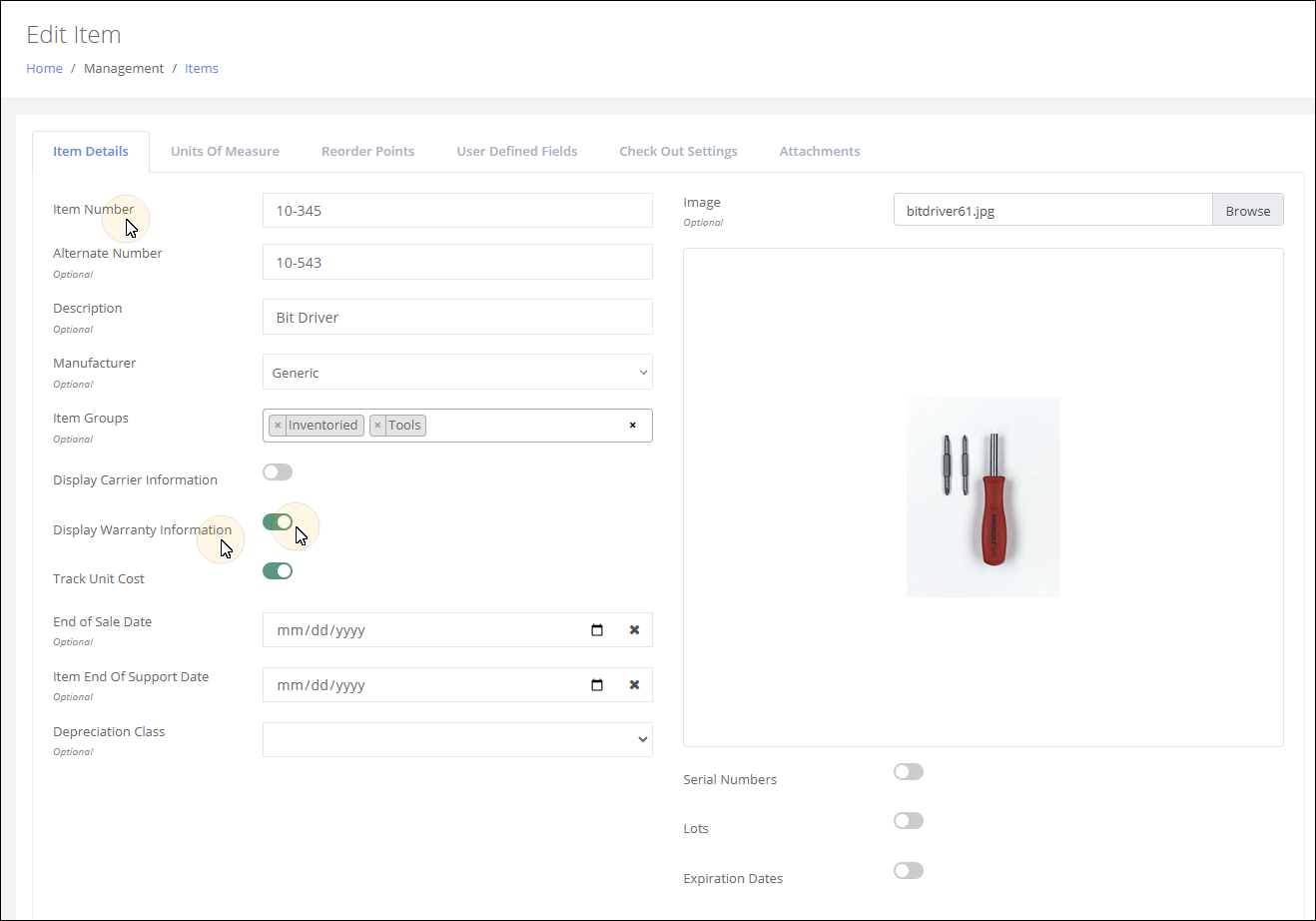The width and height of the screenshot is (1316, 921).
Task: Open calendar picker for Item End Of Support Date
Action: [x=597, y=685]
